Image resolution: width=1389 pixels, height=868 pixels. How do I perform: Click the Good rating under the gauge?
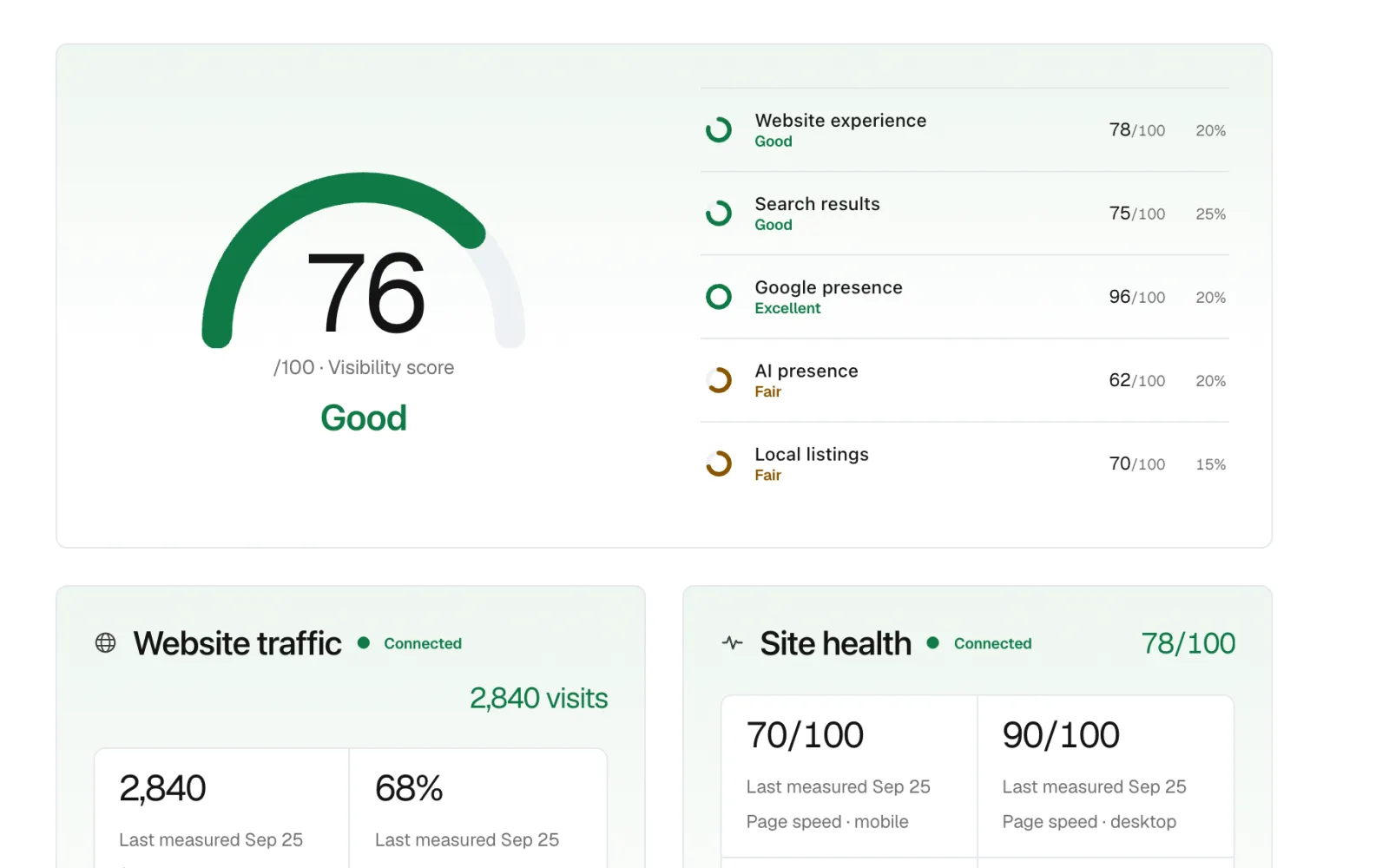pos(364,418)
